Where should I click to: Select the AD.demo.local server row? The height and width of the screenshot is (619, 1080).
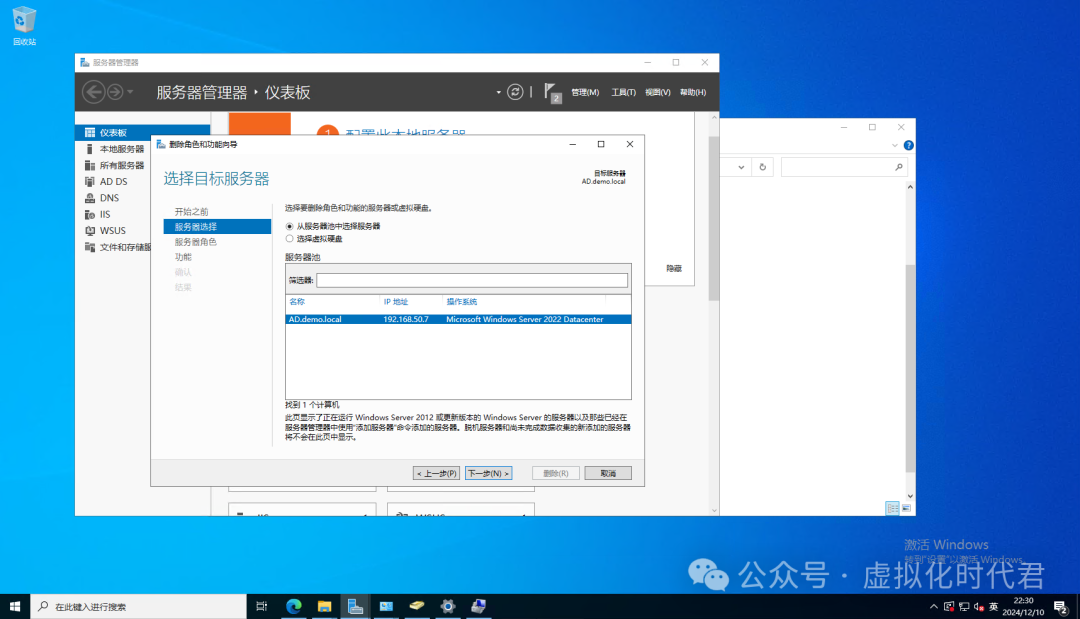click(x=458, y=319)
